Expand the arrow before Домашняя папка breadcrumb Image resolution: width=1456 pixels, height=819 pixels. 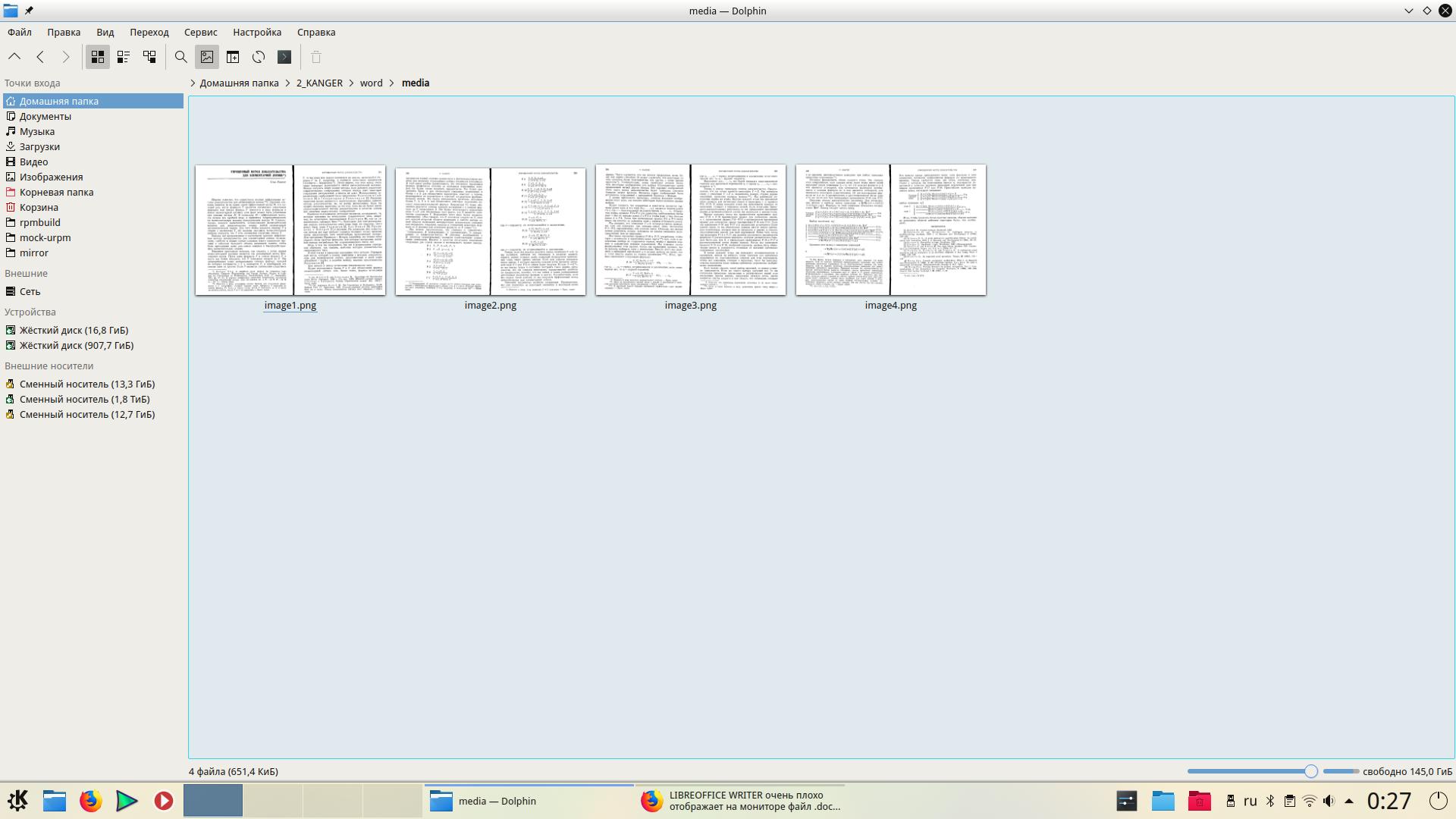pyautogui.click(x=193, y=83)
